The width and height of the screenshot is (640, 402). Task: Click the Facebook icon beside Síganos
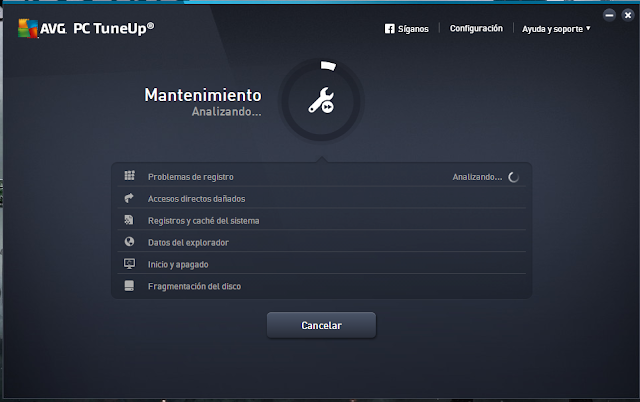click(x=389, y=29)
